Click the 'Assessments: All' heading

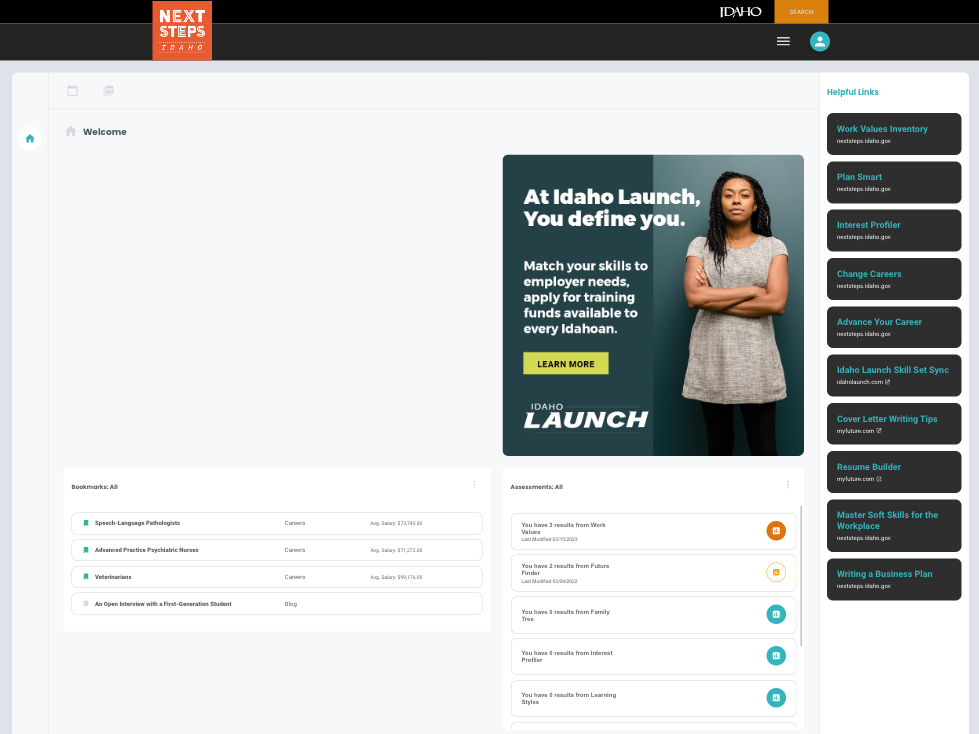click(x=536, y=487)
